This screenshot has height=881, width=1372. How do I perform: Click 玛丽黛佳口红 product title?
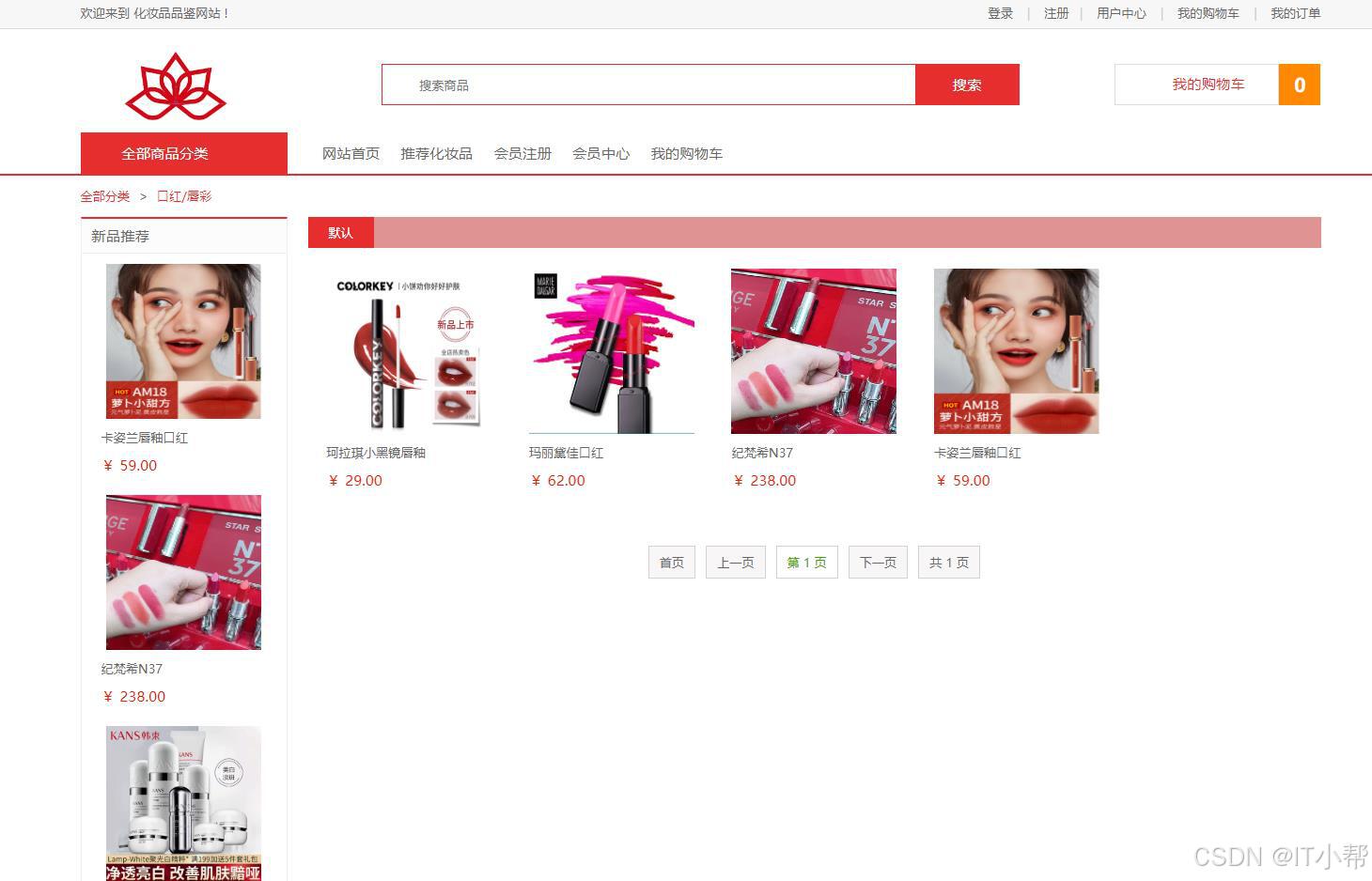point(566,453)
